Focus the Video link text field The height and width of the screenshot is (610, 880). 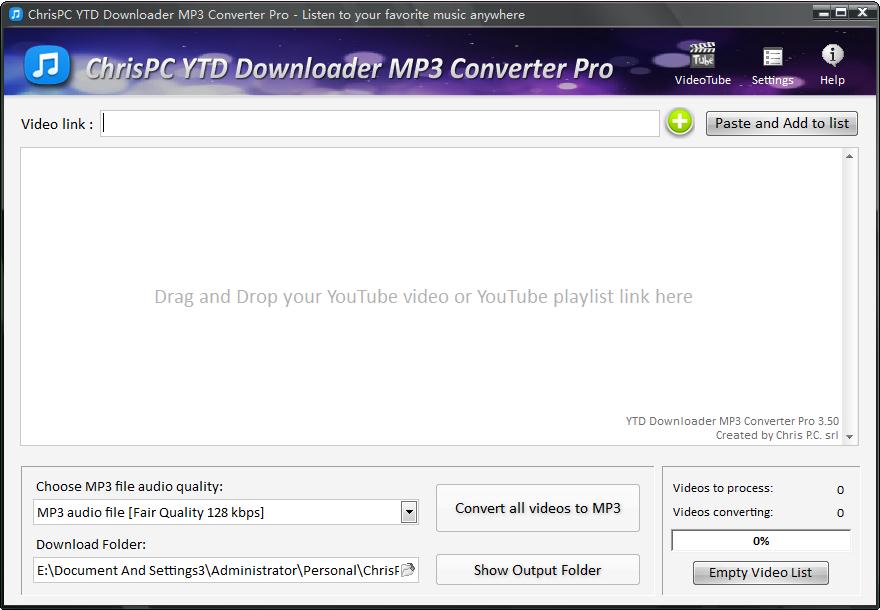[x=380, y=124]
